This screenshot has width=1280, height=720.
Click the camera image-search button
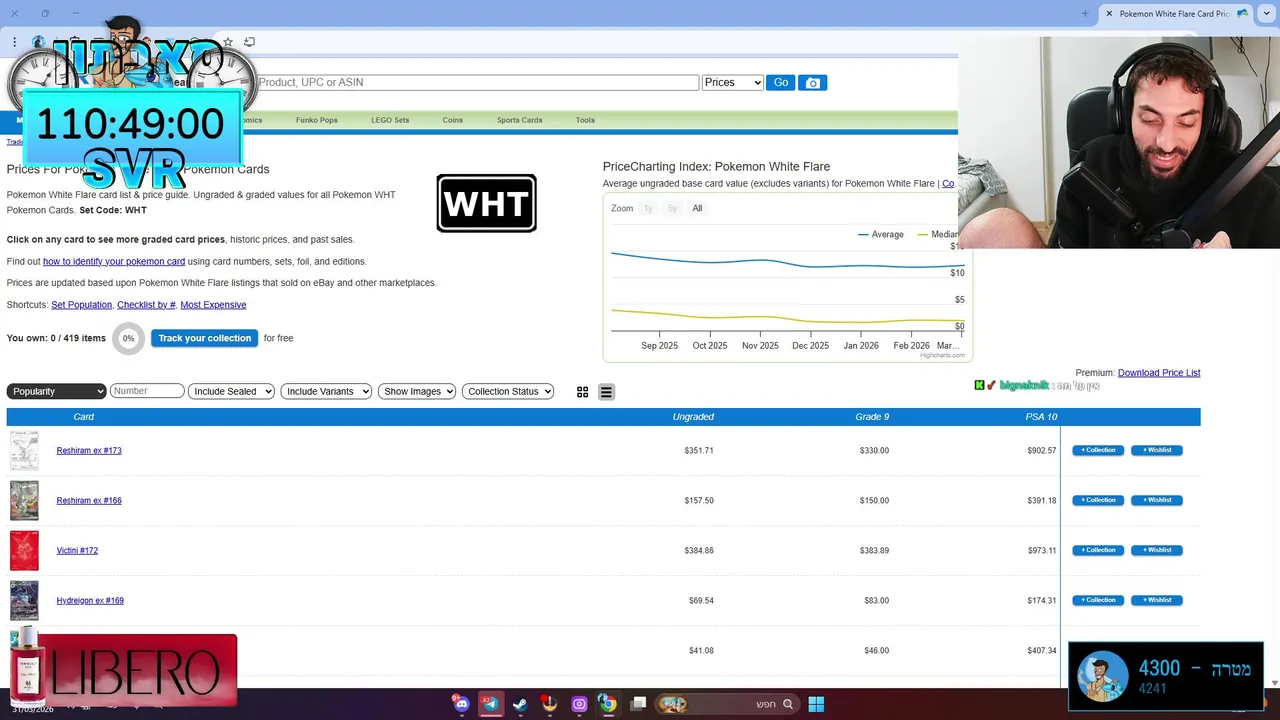click(813, 83)
